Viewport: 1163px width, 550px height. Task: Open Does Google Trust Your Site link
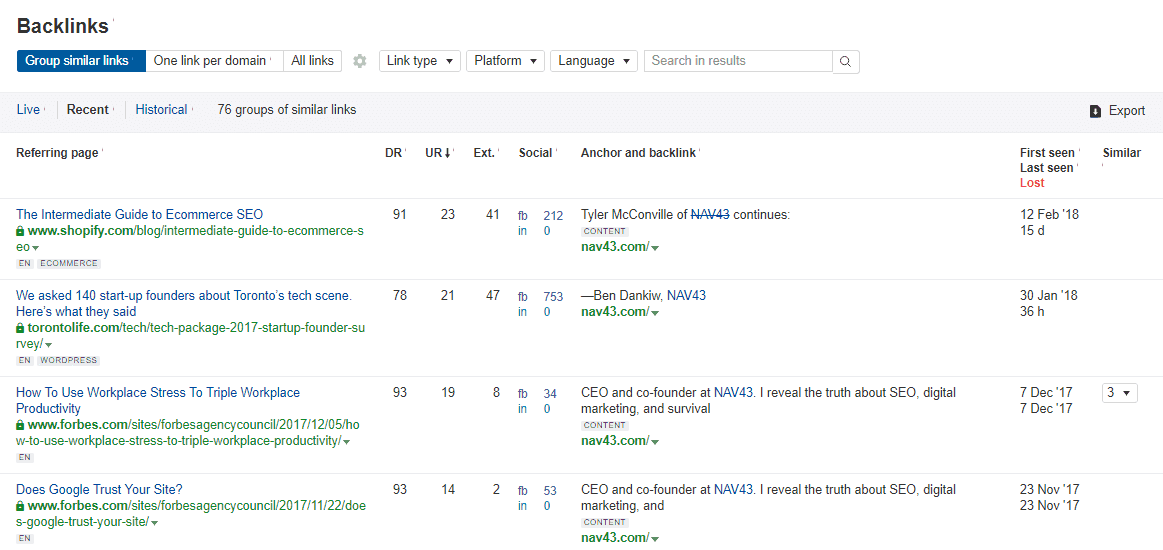point(99,489)
